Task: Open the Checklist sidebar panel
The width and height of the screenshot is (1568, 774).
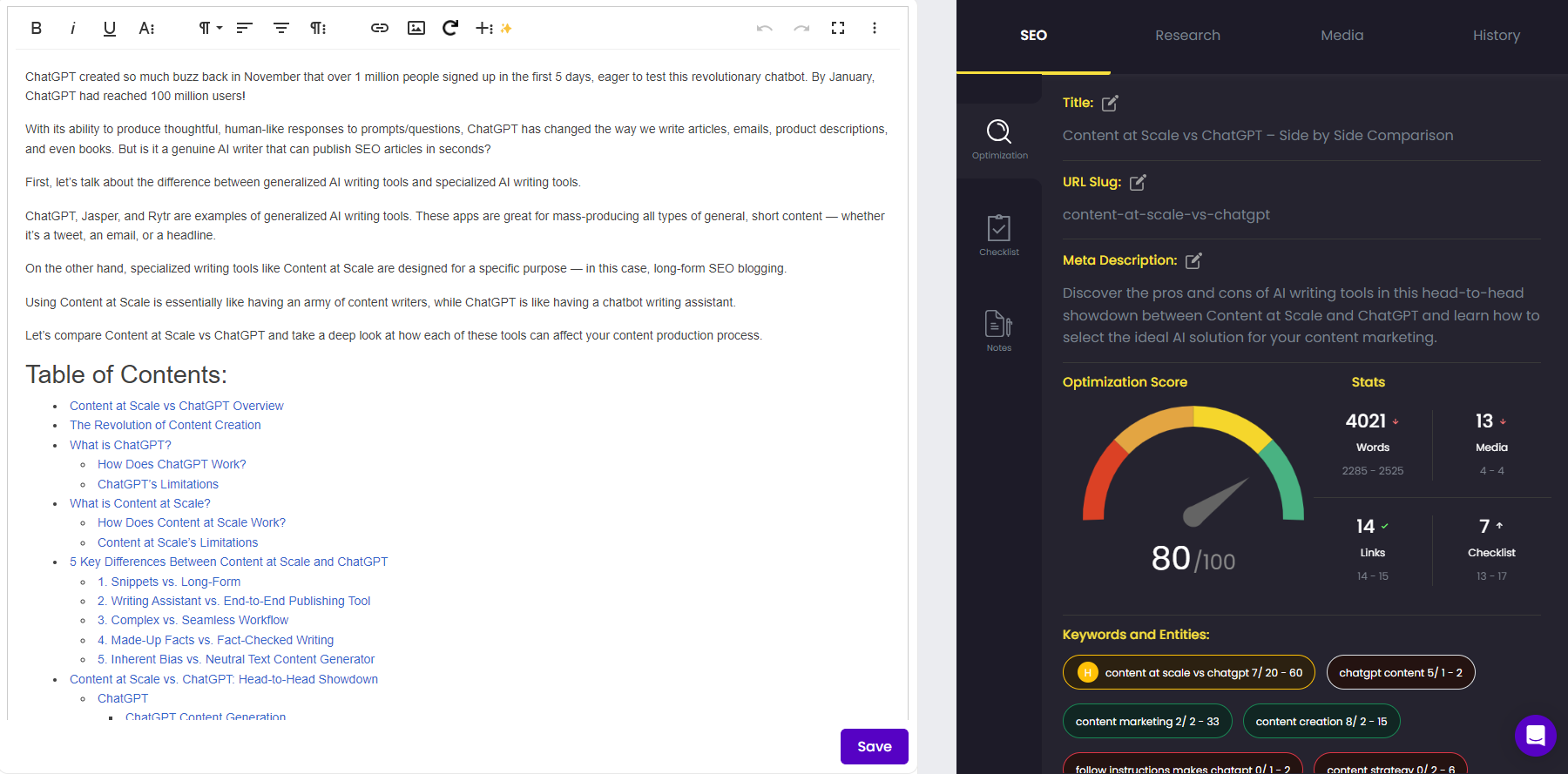Action: tap(999, 235)
